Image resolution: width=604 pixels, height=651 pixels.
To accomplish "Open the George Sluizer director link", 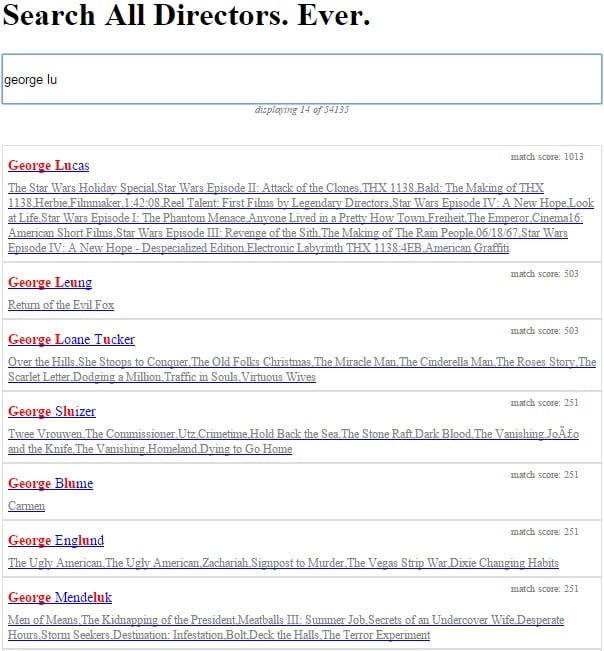I will click(x=52, y=412).
